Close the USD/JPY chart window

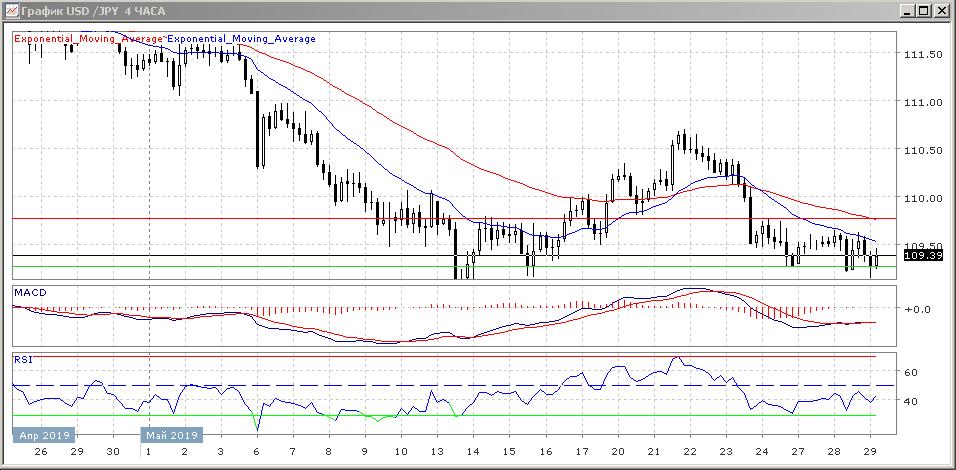click(940, 11)
